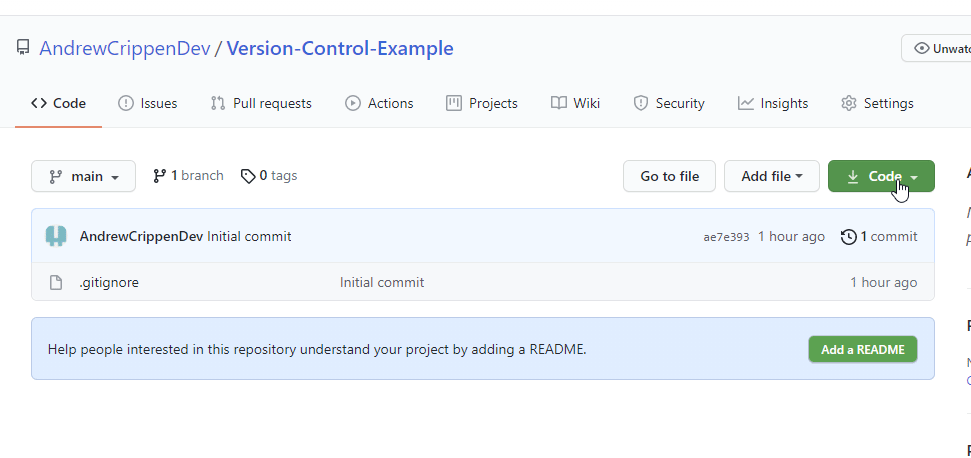Click the Pull requests merge icon
Image resolution: width=971 pixels, height=458 pixels.
[x=217, y=103]
